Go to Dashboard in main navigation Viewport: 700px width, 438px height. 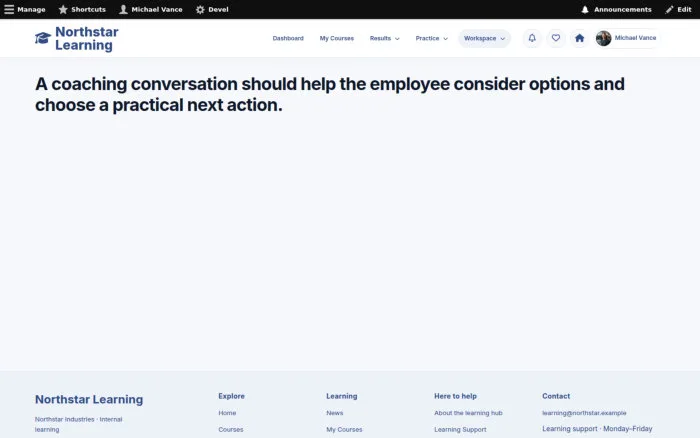pos(288,38)
